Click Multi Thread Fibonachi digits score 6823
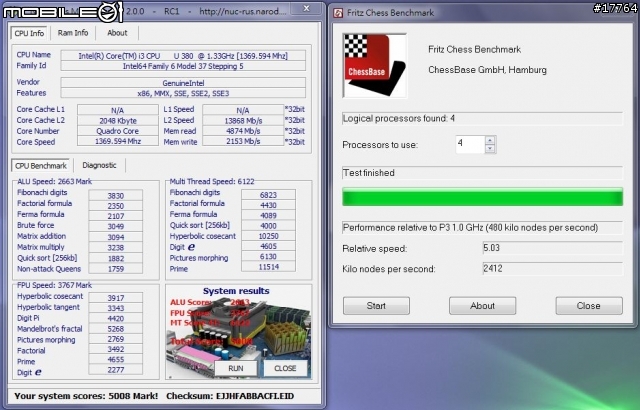Viewport: 640px width, 410px height. point(268,195)
